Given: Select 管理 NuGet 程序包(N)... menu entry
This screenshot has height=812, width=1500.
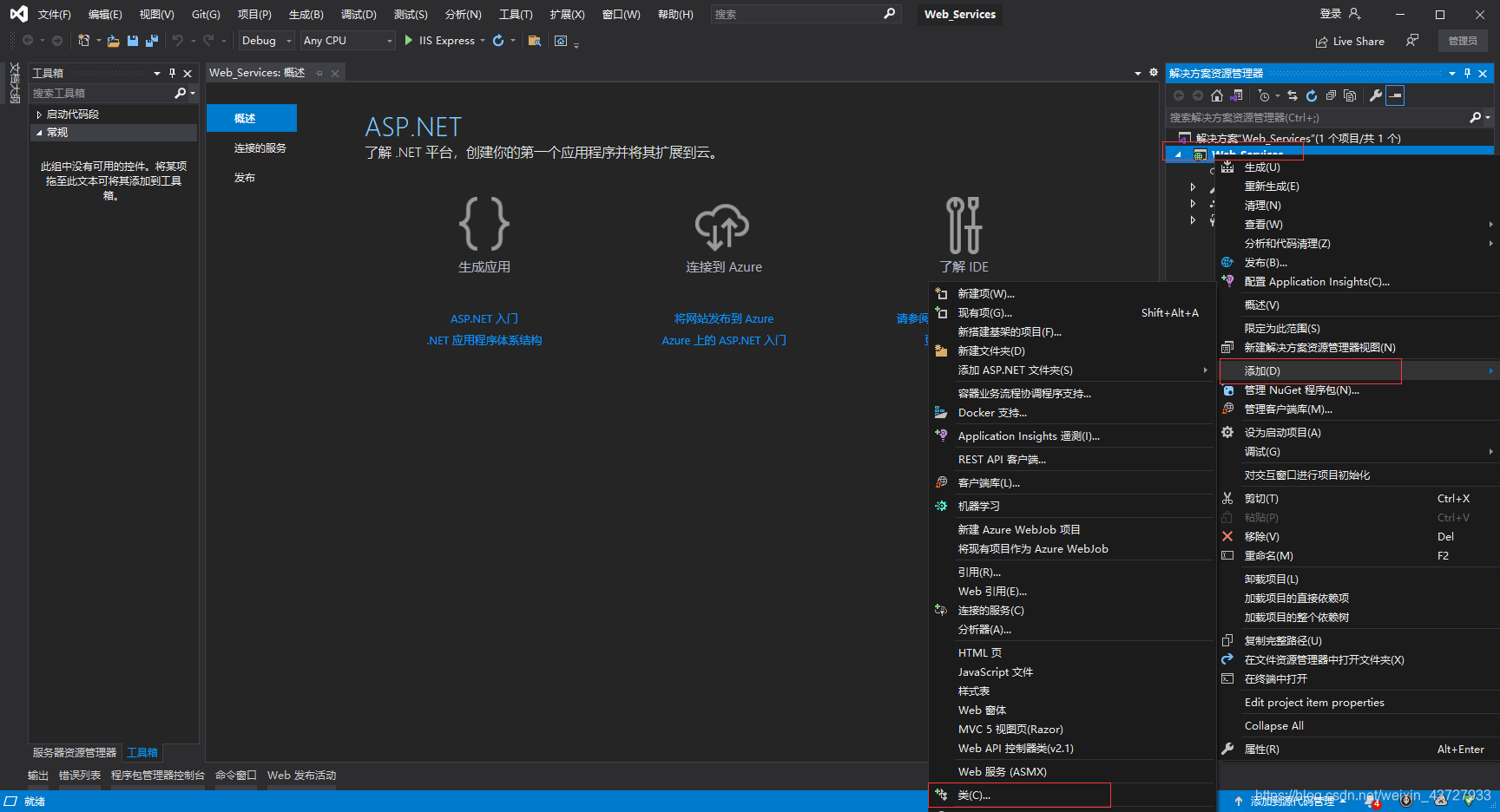Looking at the screenshot, I should (1359, 390).
